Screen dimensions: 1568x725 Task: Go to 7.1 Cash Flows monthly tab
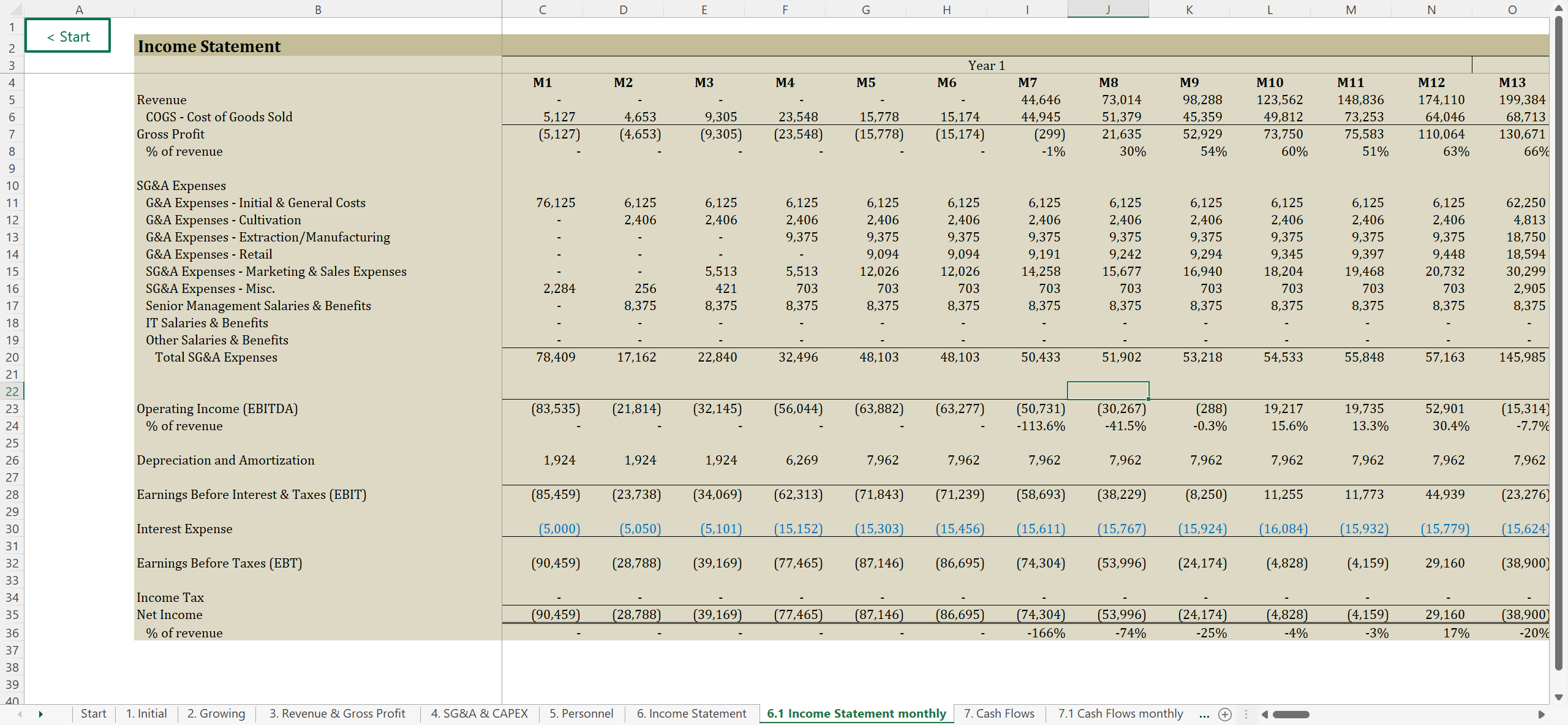click(1120, 713)
